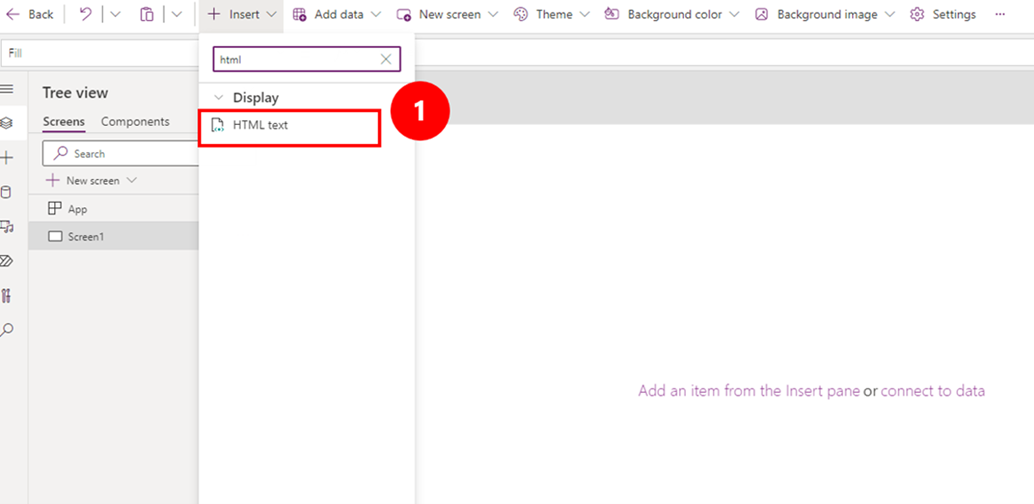Click New screen in top toolbar
Screen dimensions: 1034x504
[441, 15]
